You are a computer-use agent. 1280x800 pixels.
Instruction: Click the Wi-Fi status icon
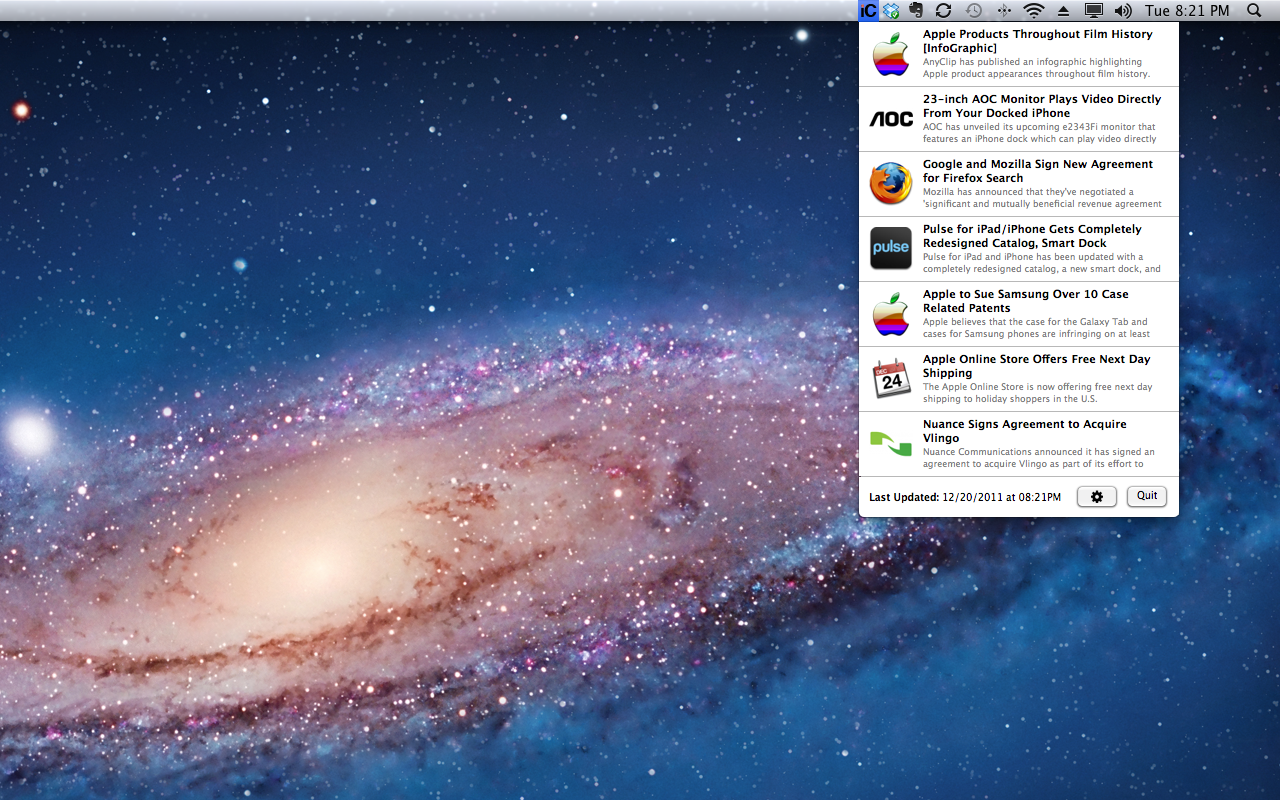pos(1033,11)
